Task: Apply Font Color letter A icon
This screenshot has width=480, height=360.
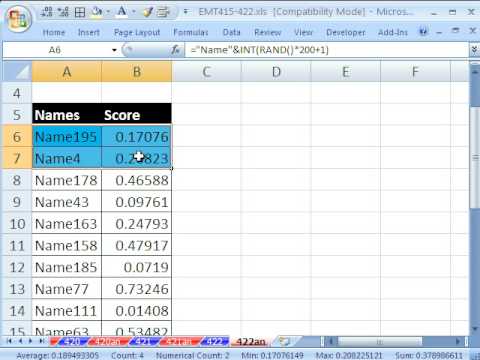Action: click(x=122, y=12)
